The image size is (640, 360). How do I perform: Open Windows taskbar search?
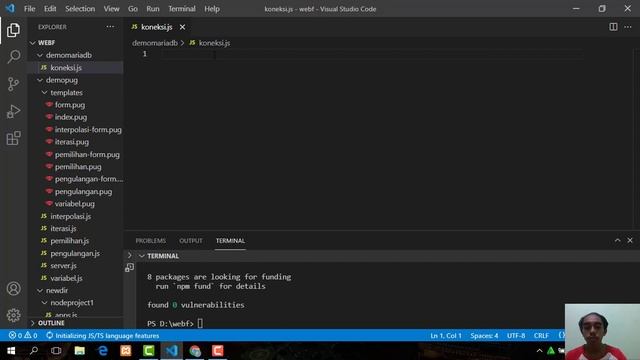click(x=34, y=351)
